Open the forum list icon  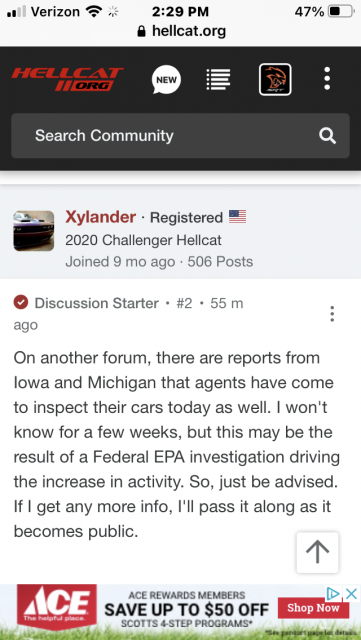[218, 79]
